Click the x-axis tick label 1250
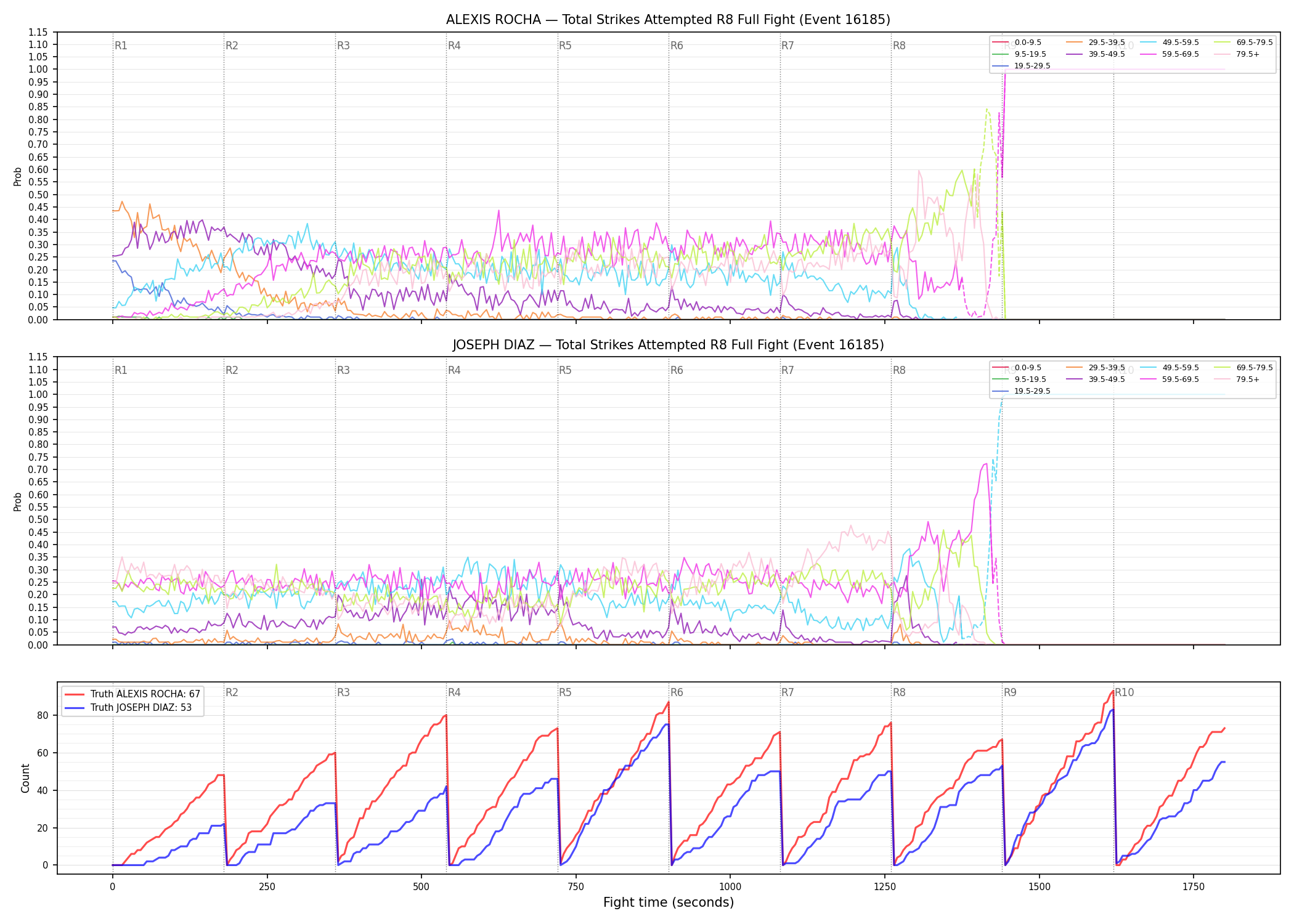Screen dimensions: 1294x924 (x=885, y=887)
